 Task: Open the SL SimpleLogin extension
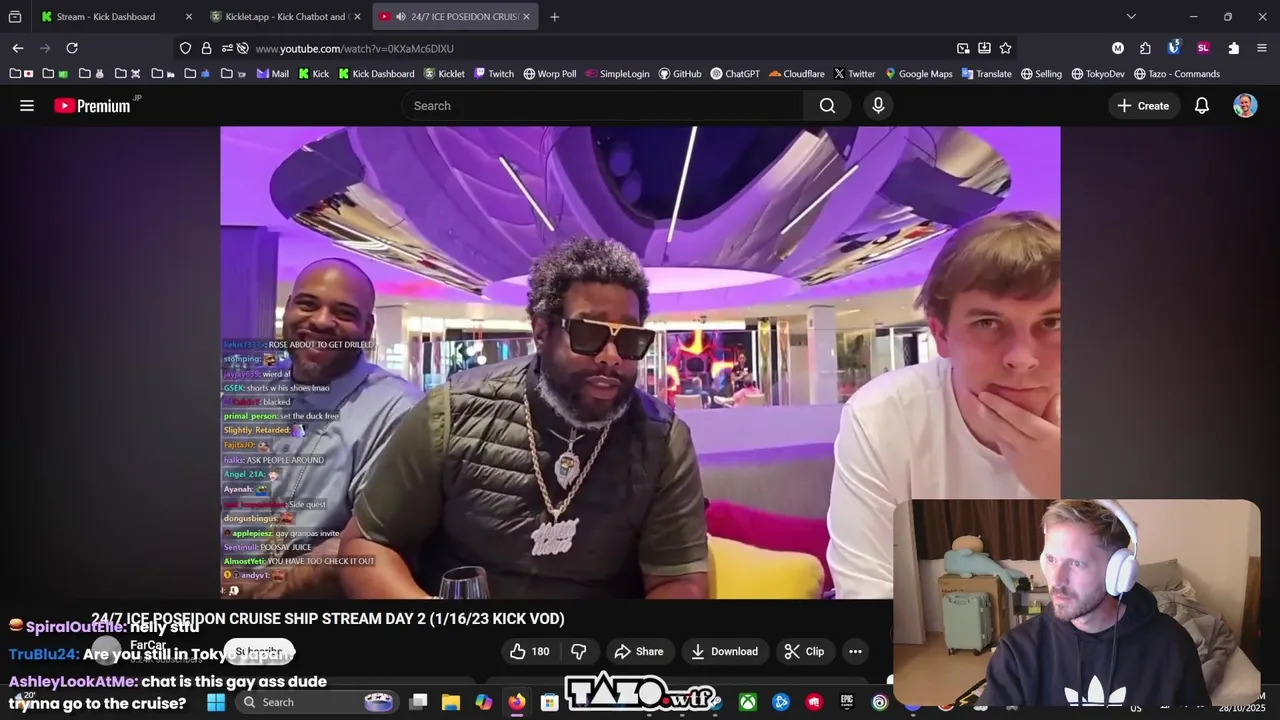(x=1203, y=48)
